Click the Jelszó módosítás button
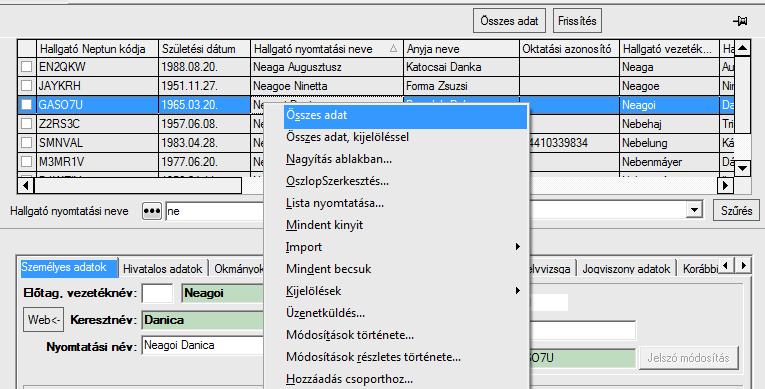The width and height of the screenshot is (765, 389). tap(688, 358)
